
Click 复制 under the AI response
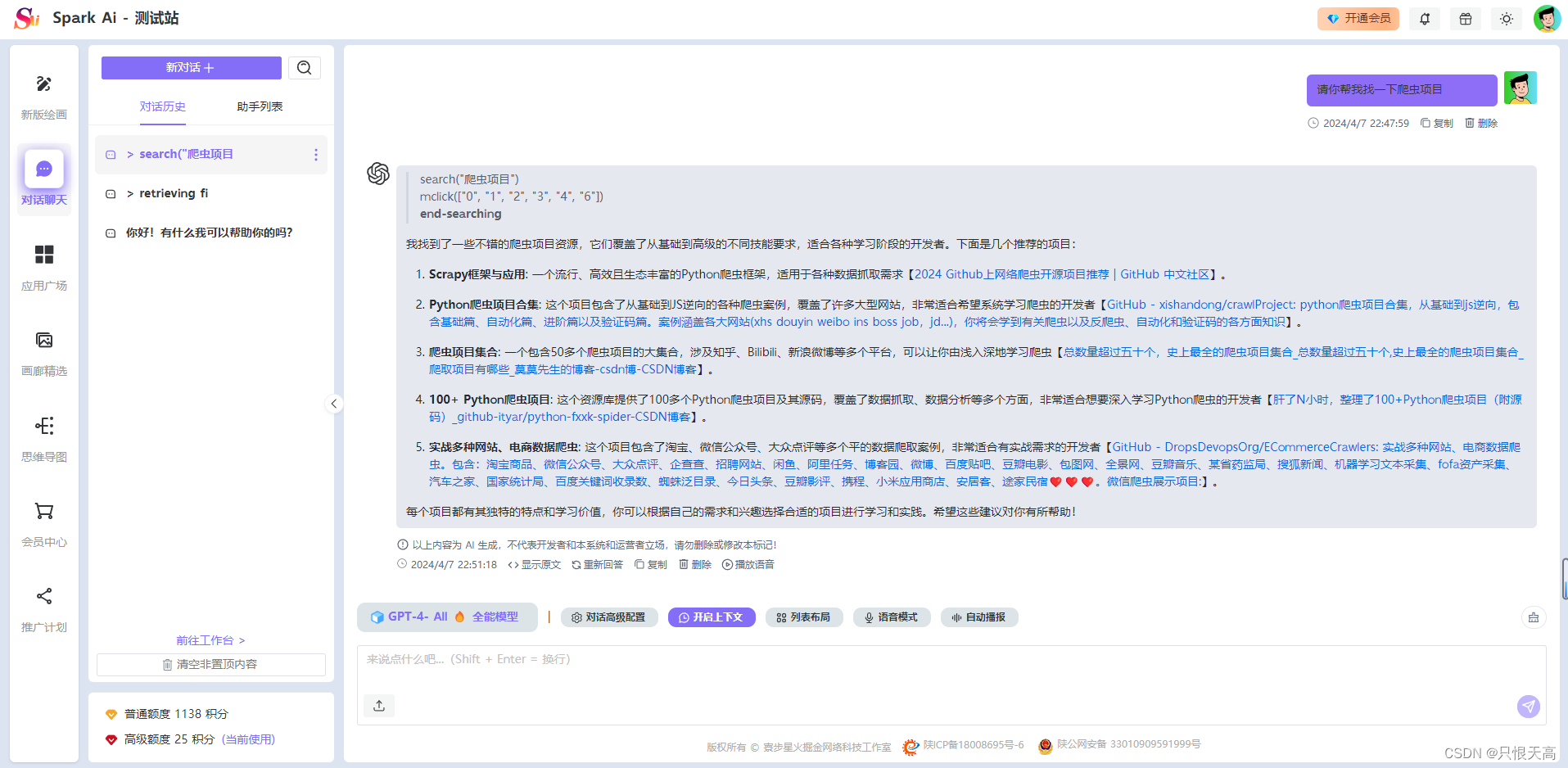651,565
